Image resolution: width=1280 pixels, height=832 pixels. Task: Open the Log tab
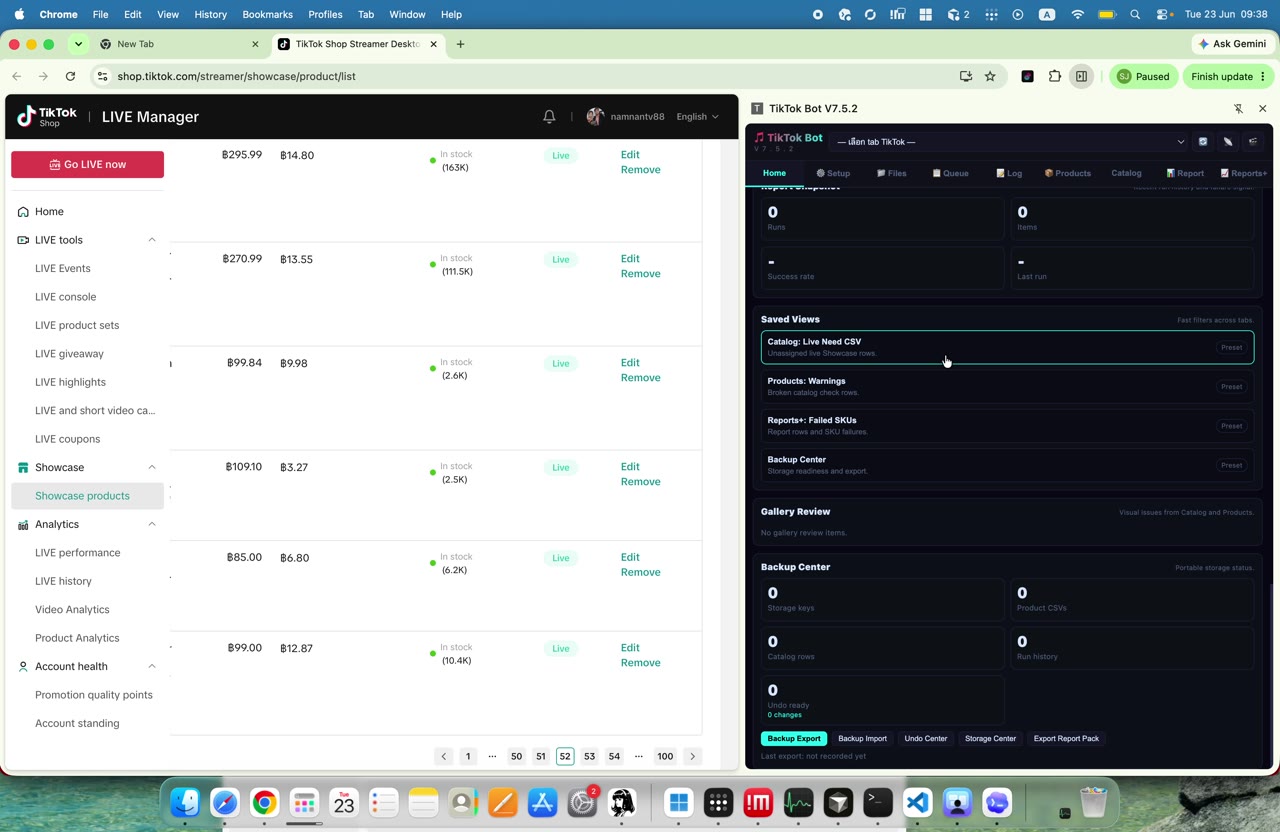click(1009, 173)
